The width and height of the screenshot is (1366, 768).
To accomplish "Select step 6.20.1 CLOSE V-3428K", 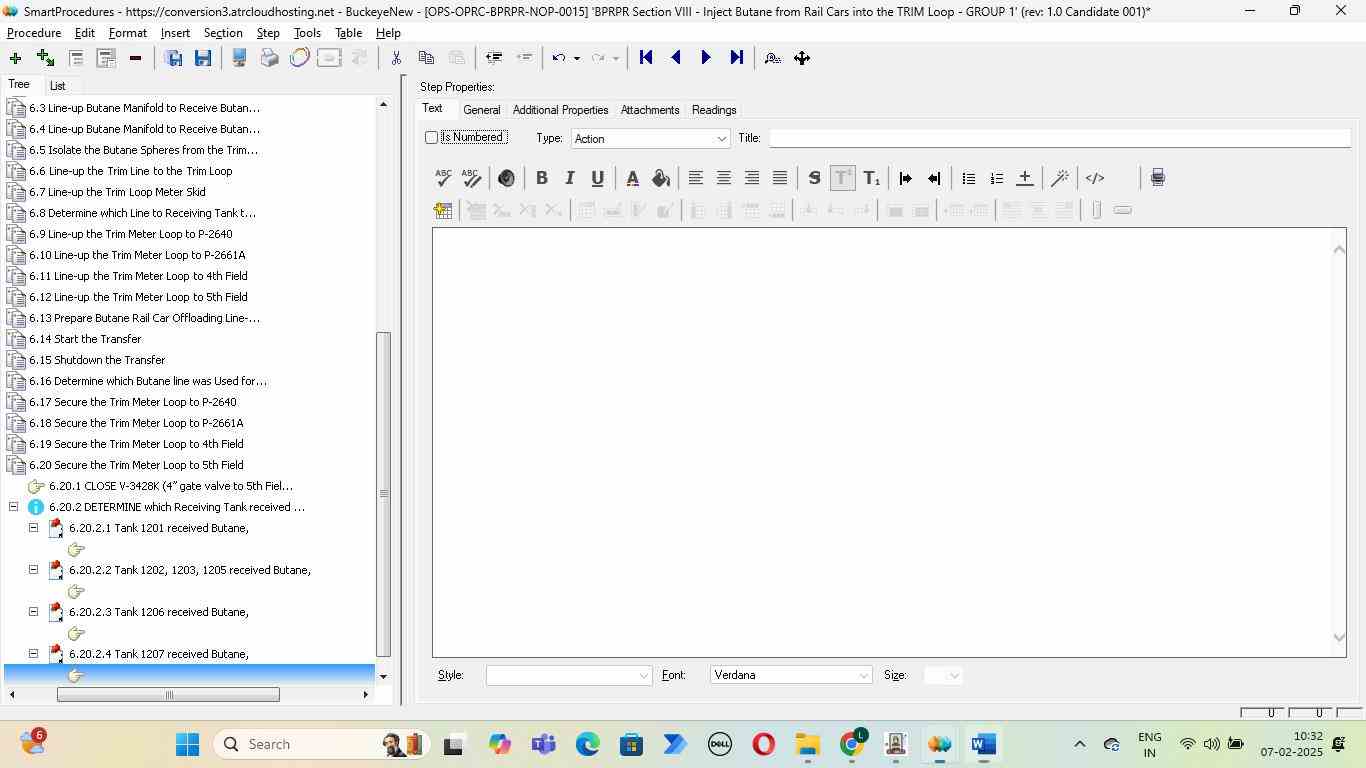I will click(x=171, y=486).
